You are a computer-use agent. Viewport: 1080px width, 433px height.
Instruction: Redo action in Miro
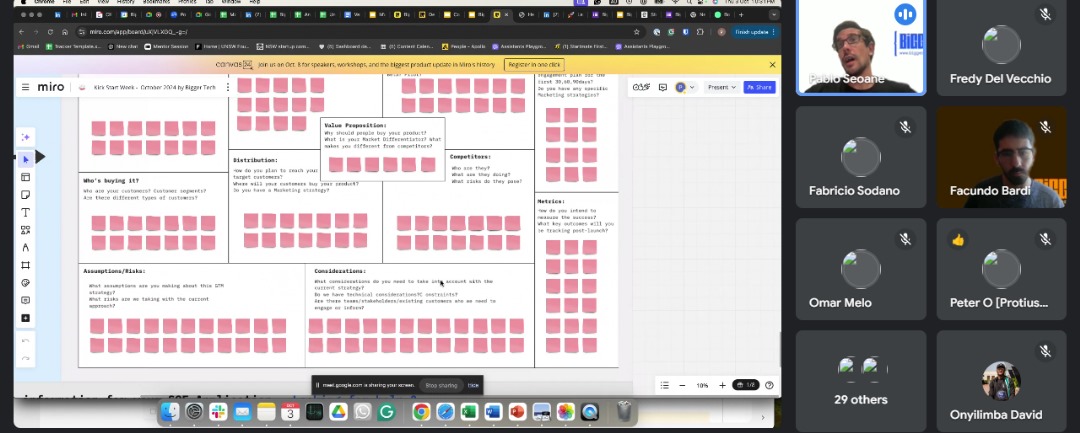coord(25,358)
